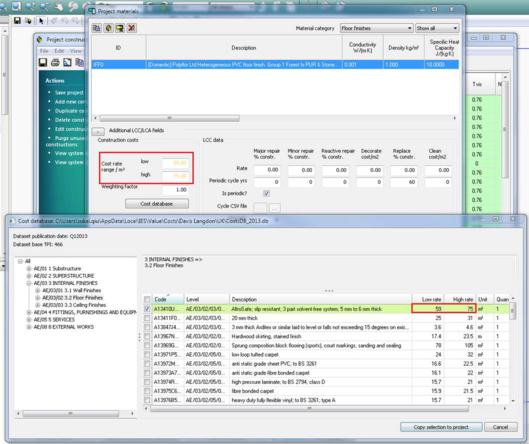
Task: Click the high pressure laminate description cell
Action: (321, 382)
